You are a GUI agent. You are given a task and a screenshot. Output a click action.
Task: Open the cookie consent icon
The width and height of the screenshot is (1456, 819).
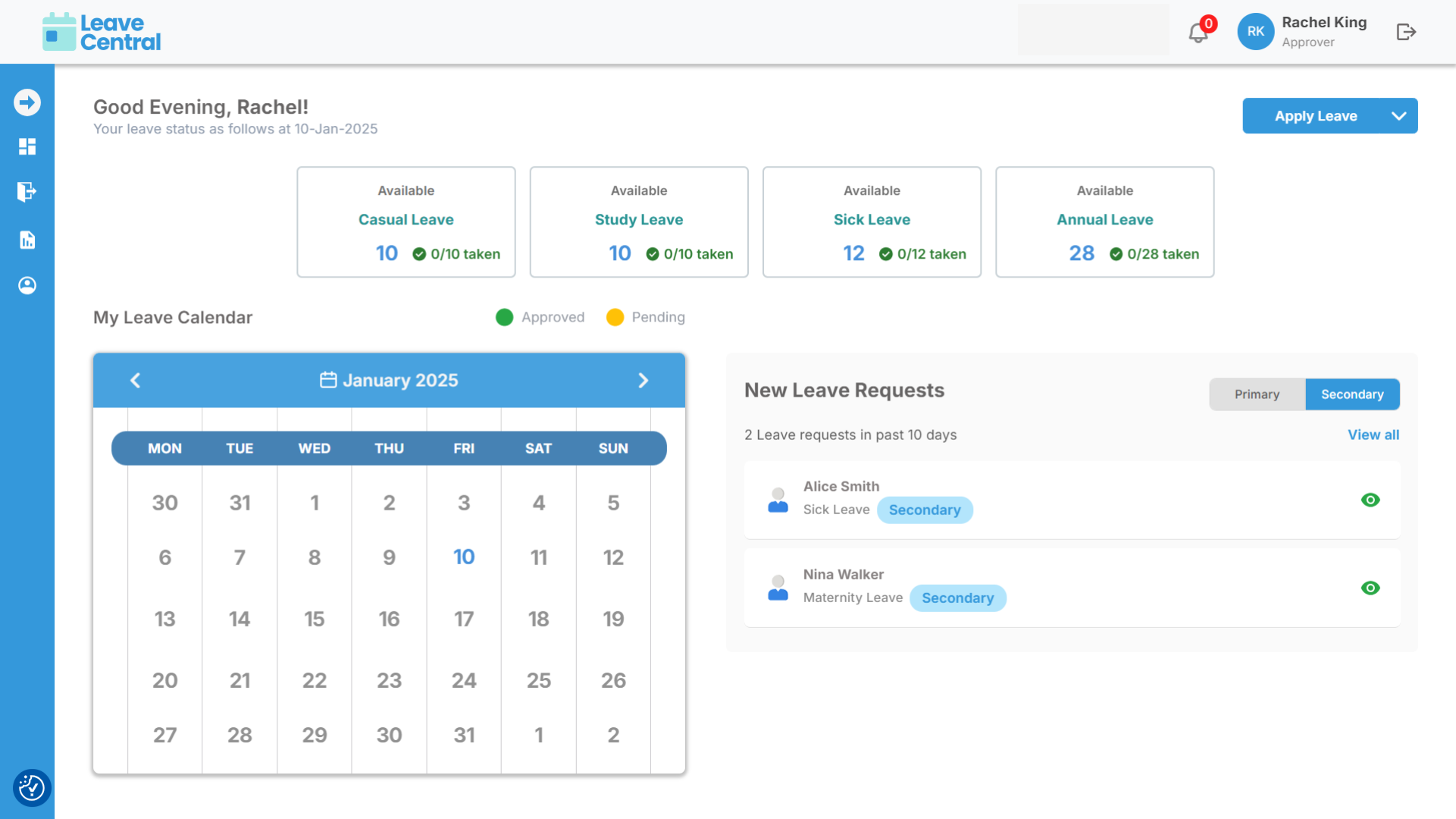coord(31,788)
